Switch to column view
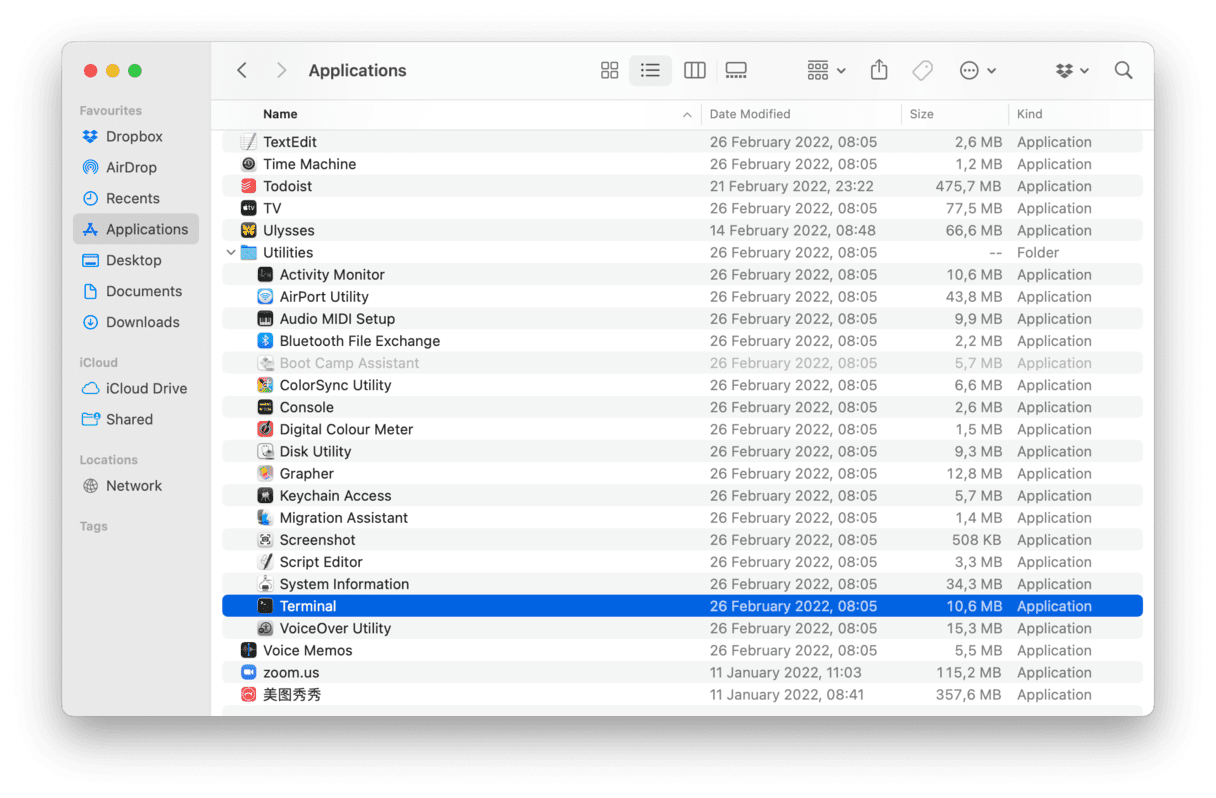This screenshot has height=798, width=1216. coord(695,70)
